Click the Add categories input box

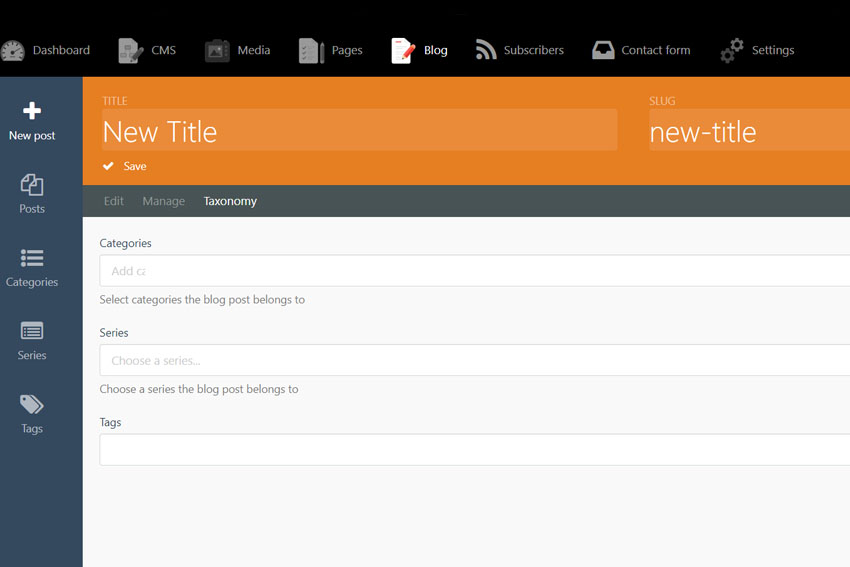(475, 270)
